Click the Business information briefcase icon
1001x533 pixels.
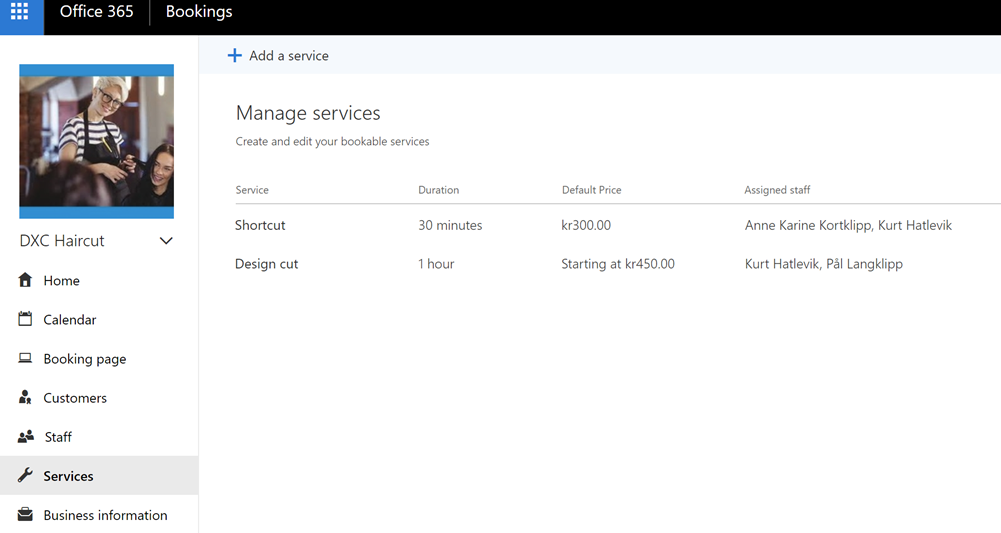(26, 515)
